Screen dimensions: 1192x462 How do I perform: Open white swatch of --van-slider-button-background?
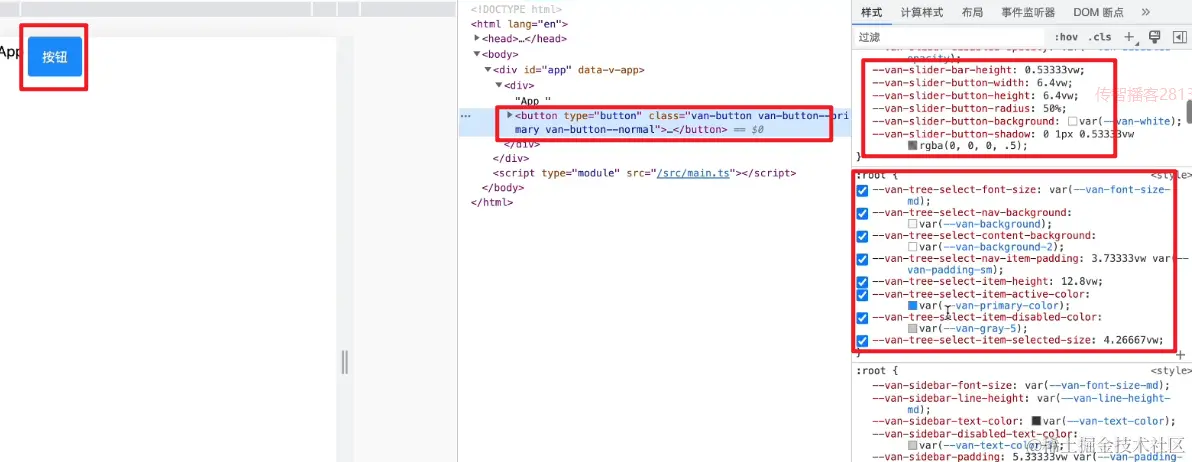click(x=1073, y=122)
